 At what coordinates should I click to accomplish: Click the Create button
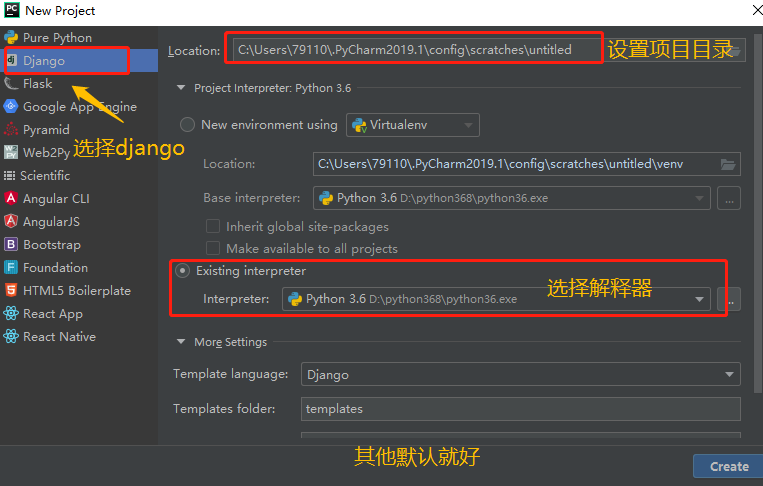tap(728, 466)
